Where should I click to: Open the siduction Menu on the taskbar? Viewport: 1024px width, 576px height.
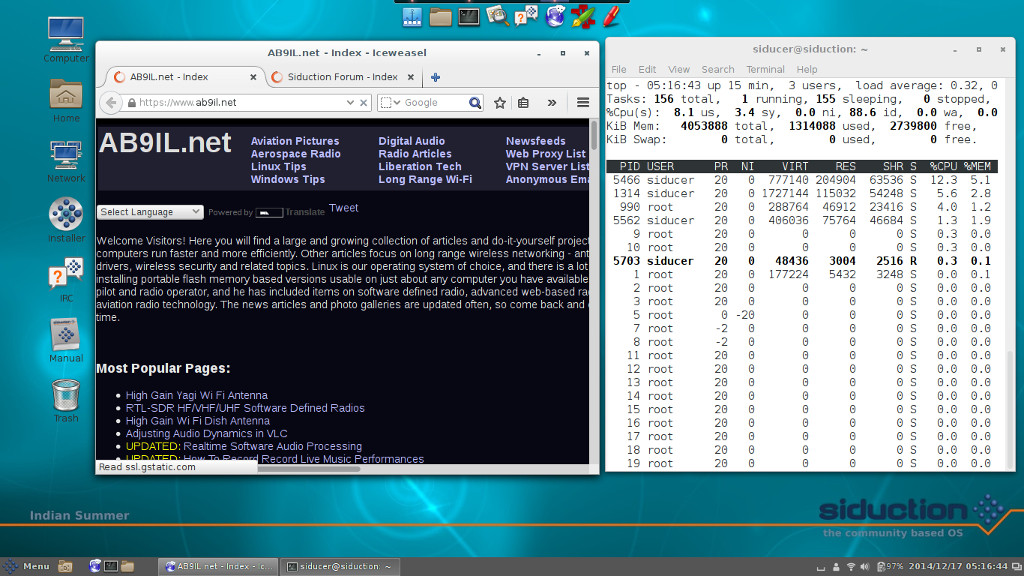point(27,566)
